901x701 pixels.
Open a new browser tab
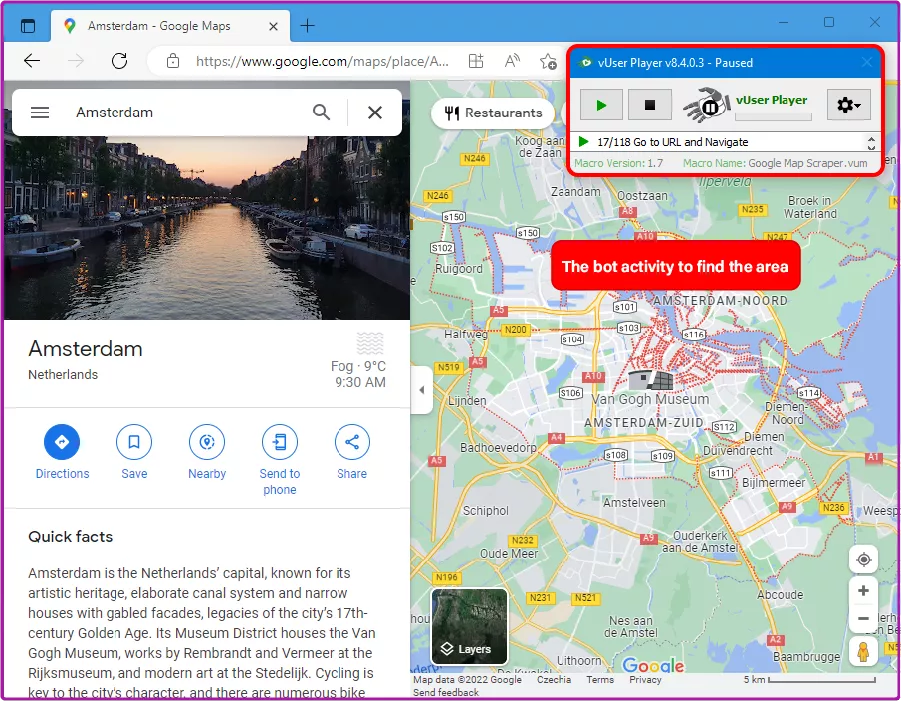(307, 25)
